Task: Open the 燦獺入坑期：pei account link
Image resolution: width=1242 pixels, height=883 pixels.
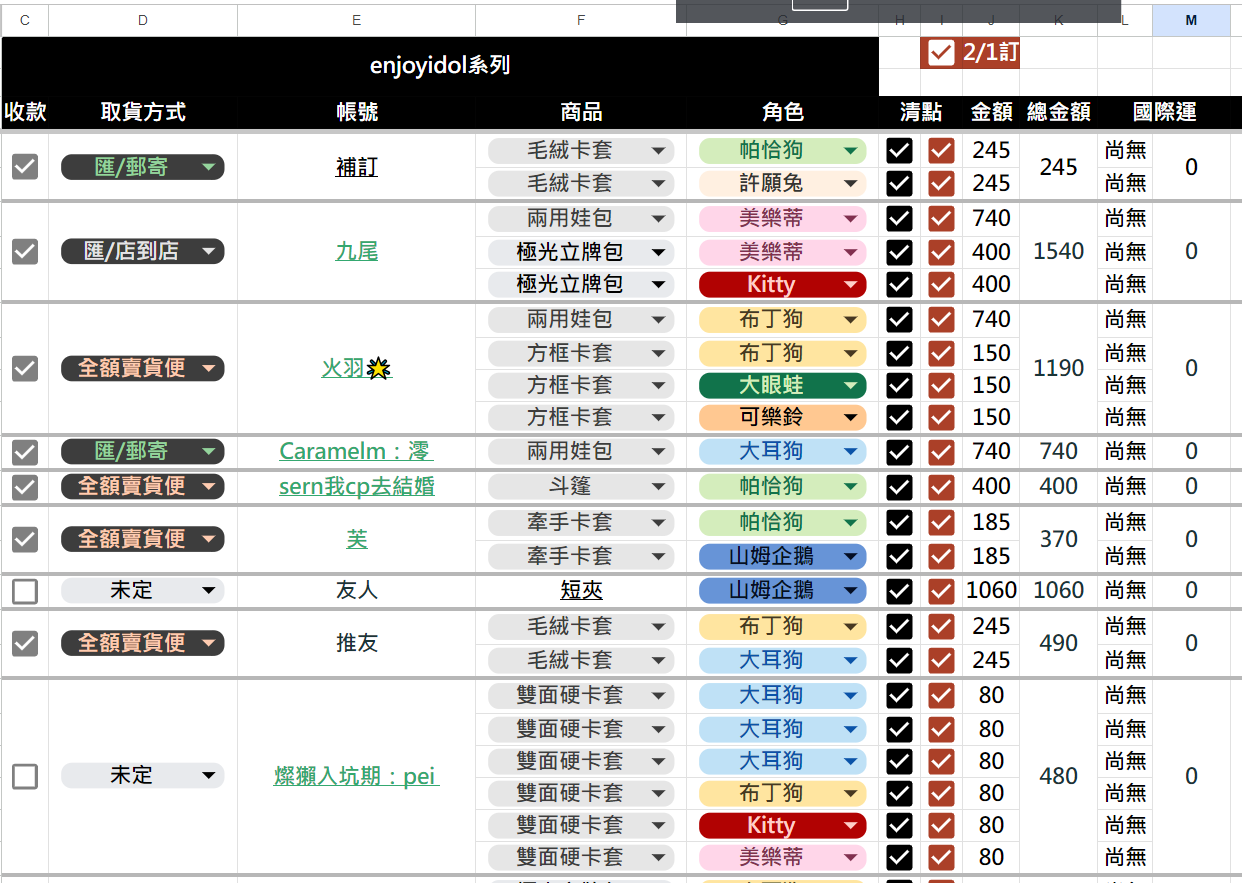Action: 357,776
